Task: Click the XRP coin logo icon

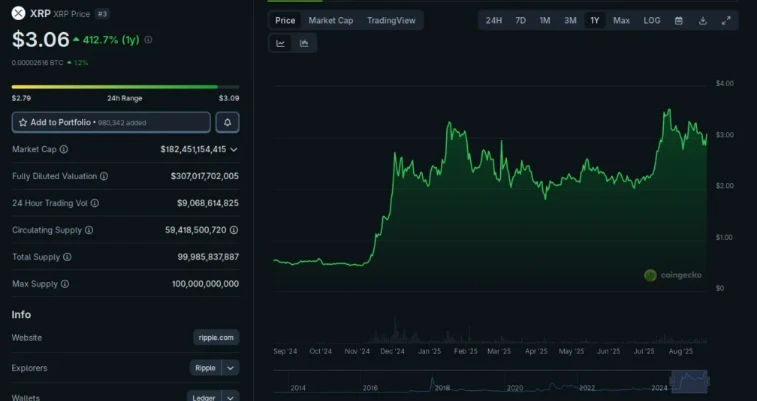Action: point(18,14)
